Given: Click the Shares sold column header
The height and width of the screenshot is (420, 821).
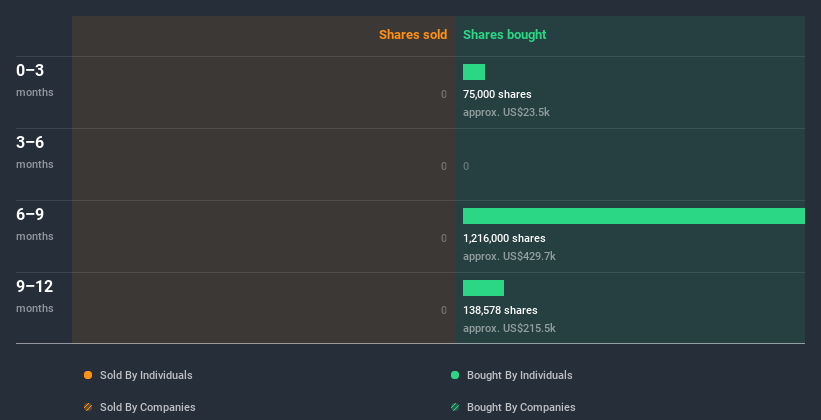Looking at the screenshot, I should [x=413, y=35].
